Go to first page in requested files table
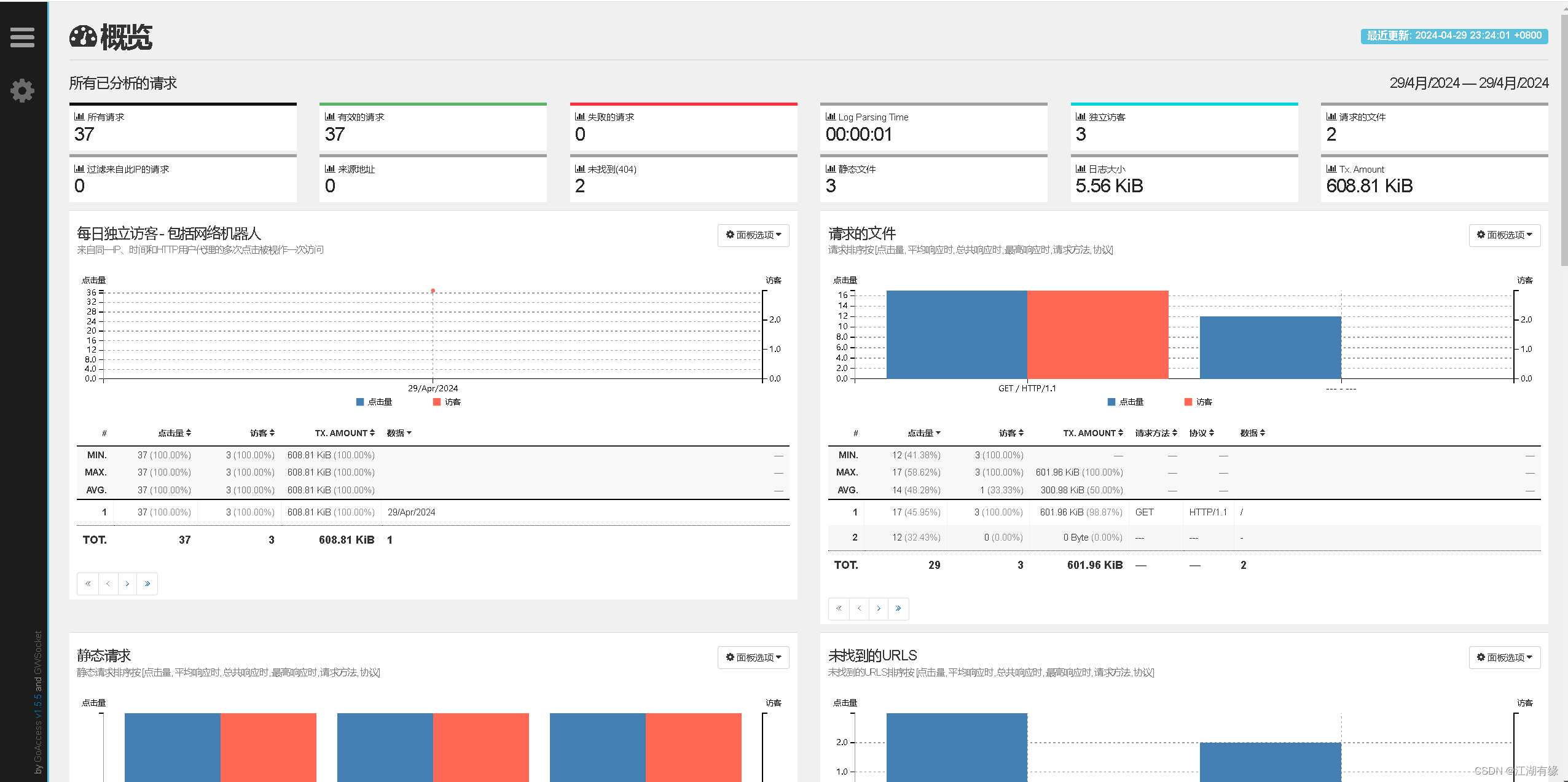Viewport: 1568px width, 782px height. pos(839,609)
